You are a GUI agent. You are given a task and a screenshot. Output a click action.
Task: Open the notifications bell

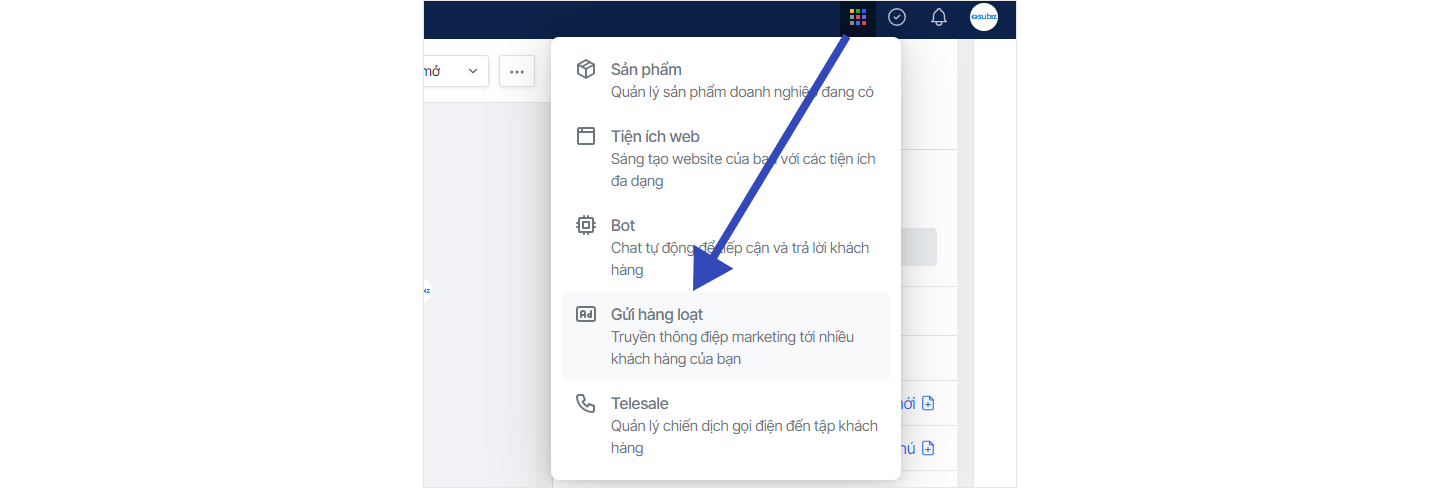938,17
